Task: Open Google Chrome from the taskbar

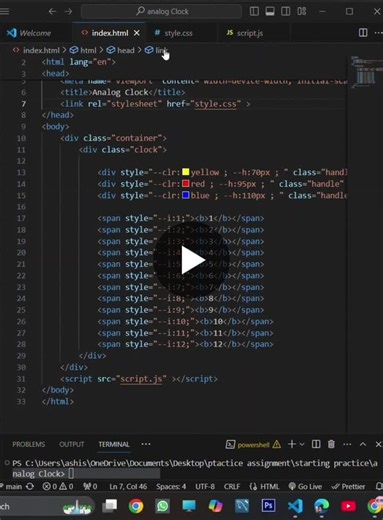Action: click(x=136, y=506)
